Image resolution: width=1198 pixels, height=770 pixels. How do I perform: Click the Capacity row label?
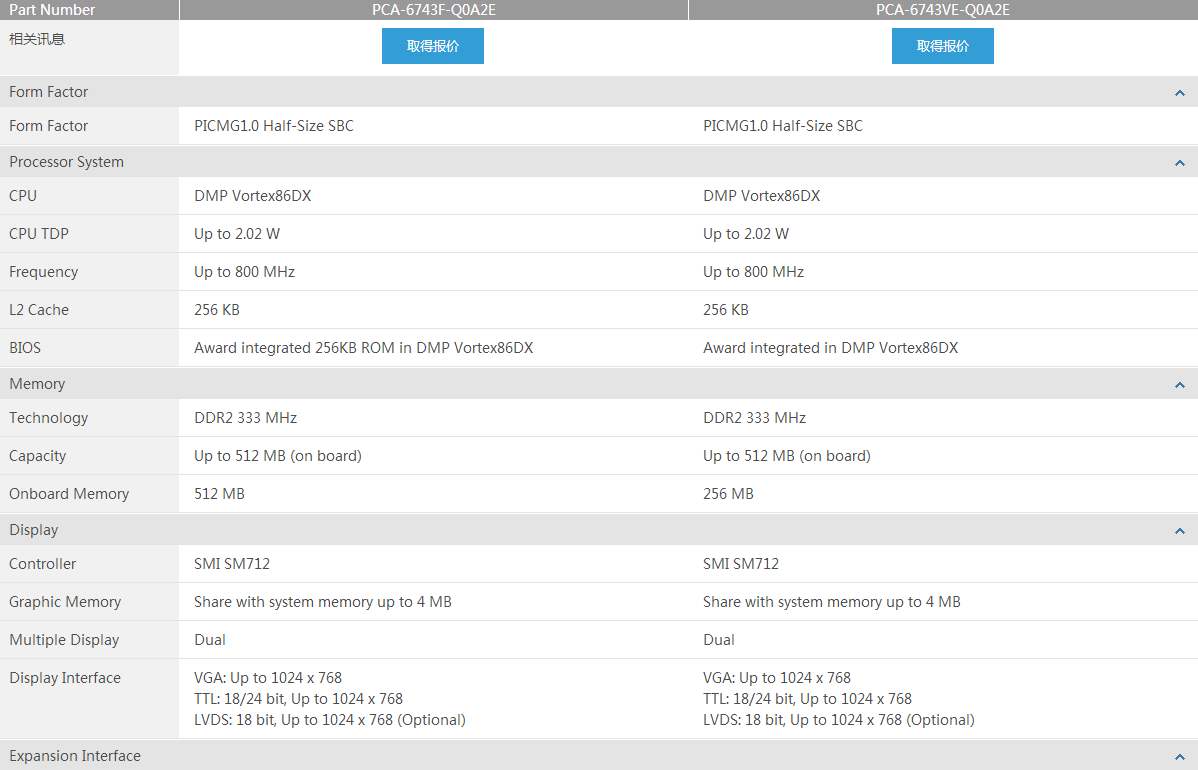(x=37, y=456)
